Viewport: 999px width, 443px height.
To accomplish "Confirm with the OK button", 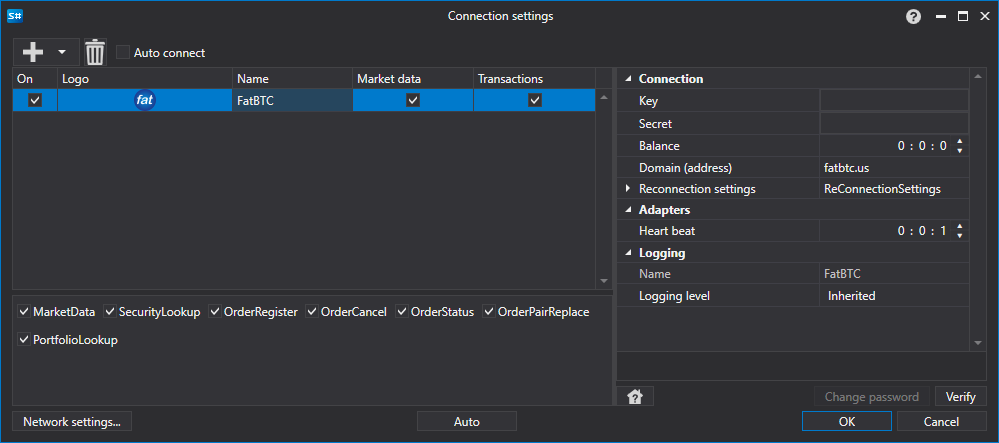I will [x=847, y=421].
